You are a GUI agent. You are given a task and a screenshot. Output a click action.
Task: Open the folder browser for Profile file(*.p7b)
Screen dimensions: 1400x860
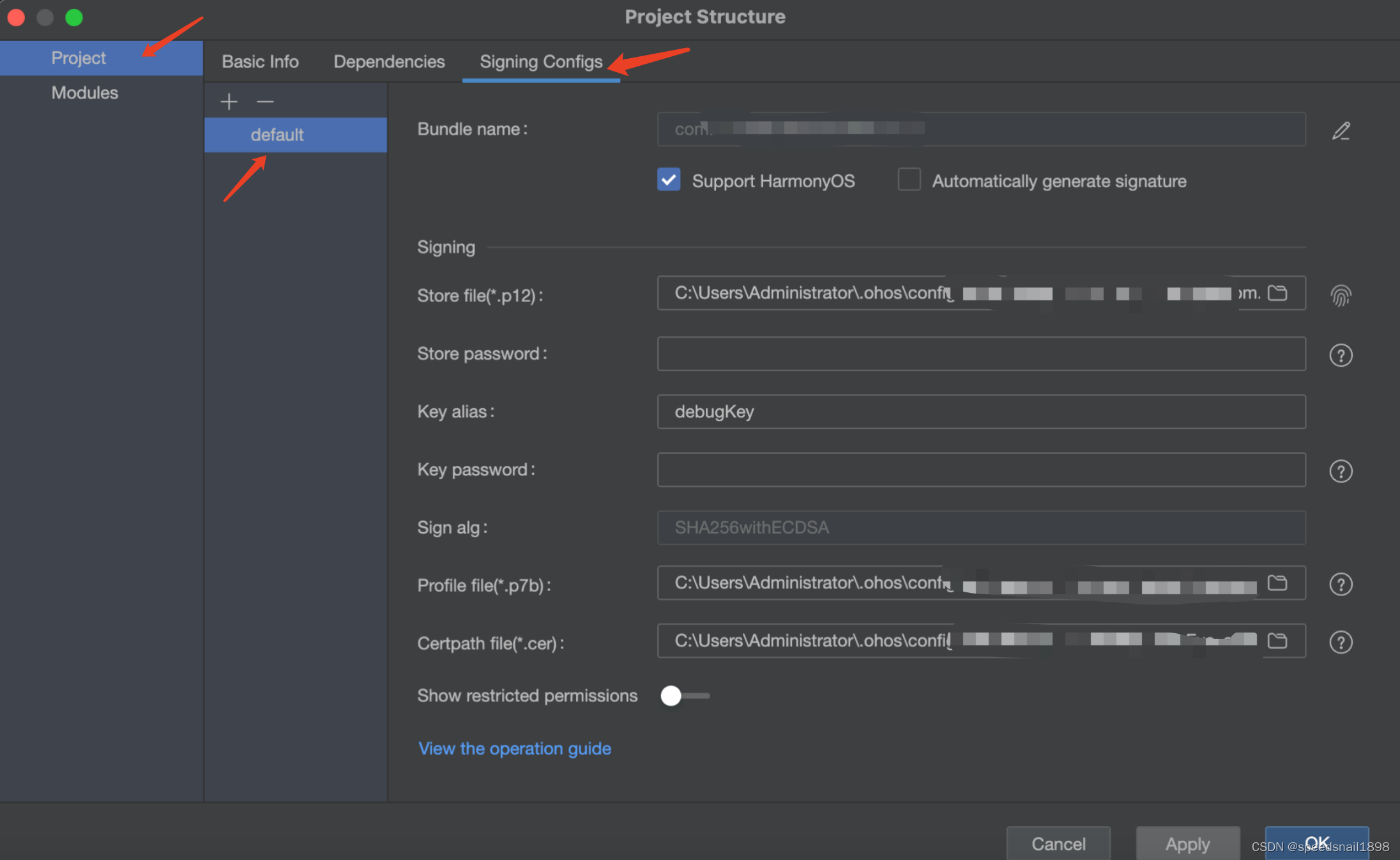tap(1278, 583)
